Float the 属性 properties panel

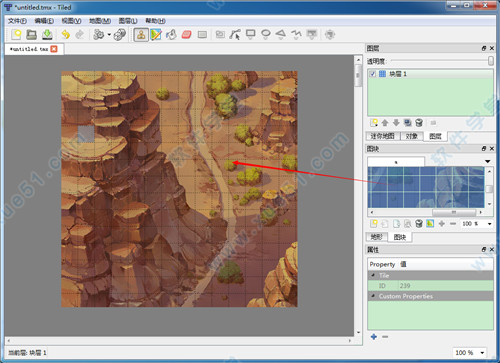coord(484,249)
